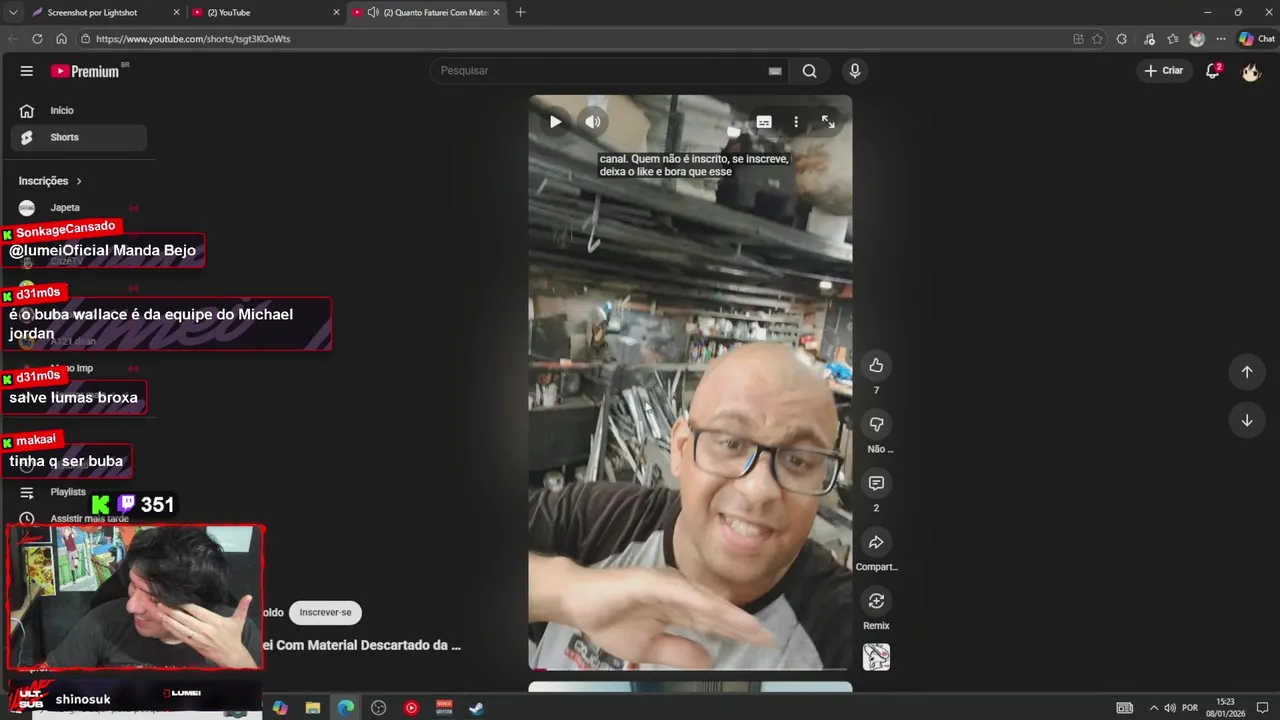The image size is (1280, 720).
Task: Open Microsoft Edge from taskbar
Action: (x=345, y=708)
